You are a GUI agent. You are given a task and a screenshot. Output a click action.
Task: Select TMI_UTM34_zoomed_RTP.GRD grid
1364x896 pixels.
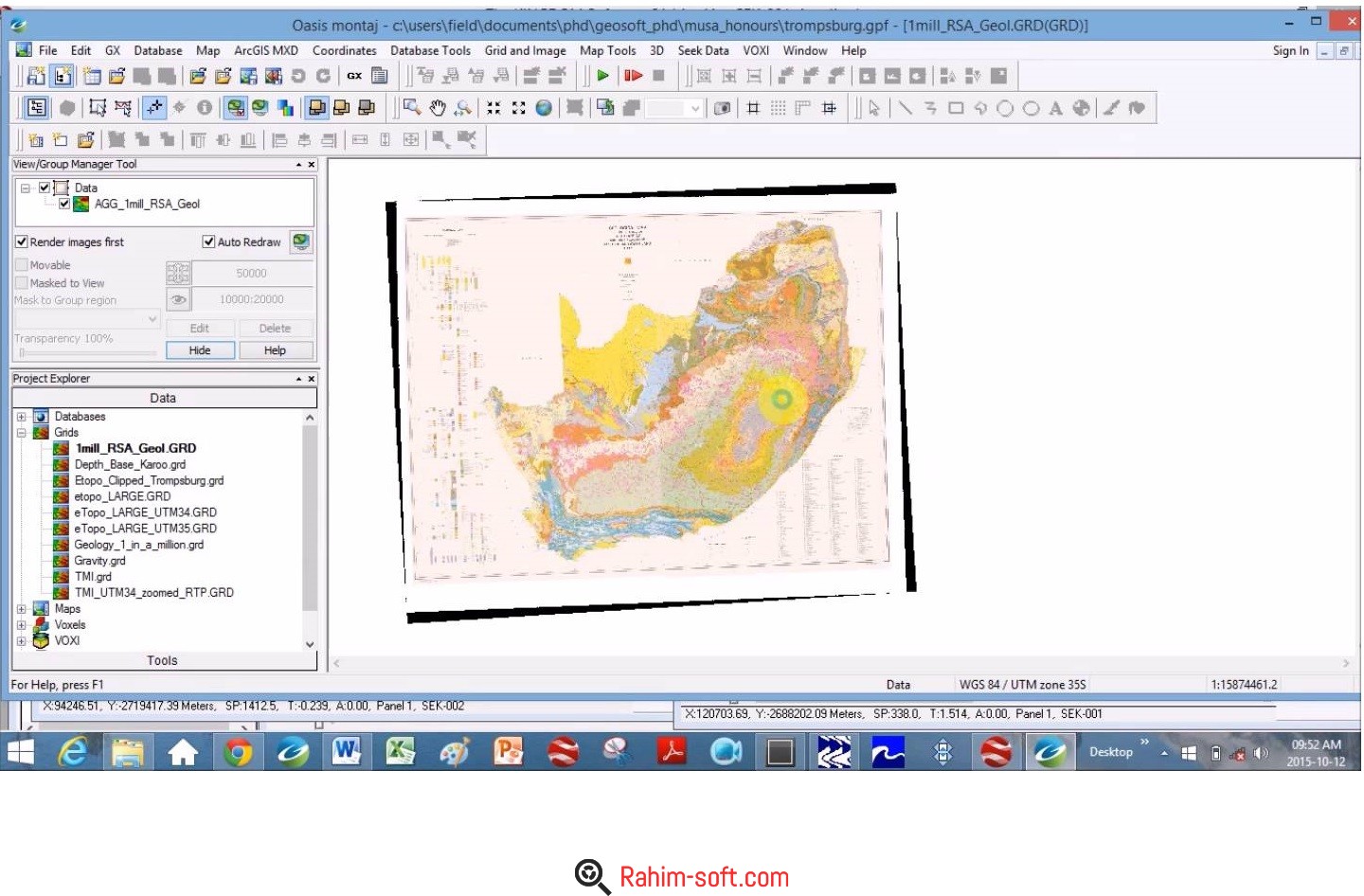tap(154, 593)
